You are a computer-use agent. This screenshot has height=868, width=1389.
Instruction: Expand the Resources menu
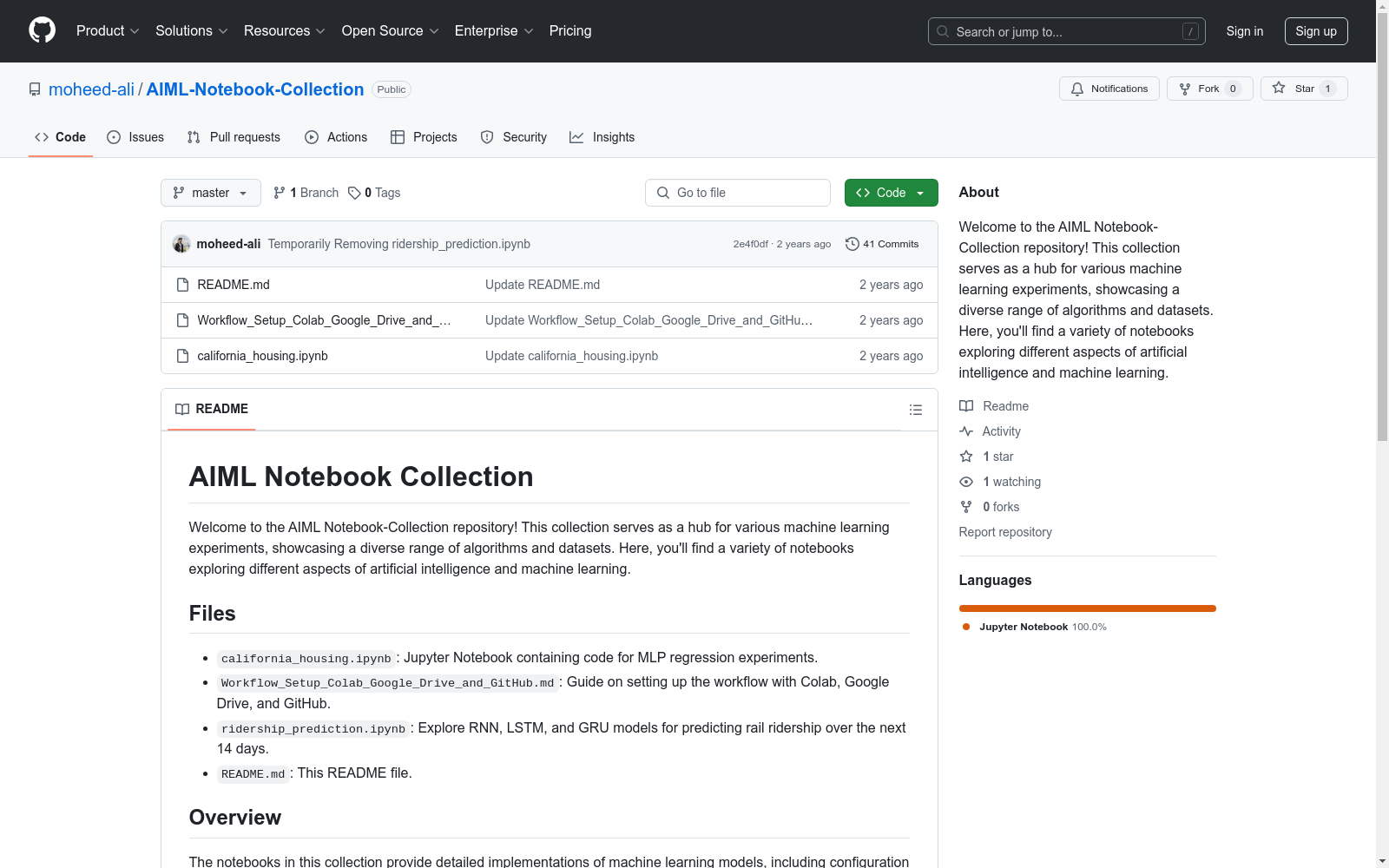(x=285, y=31)
